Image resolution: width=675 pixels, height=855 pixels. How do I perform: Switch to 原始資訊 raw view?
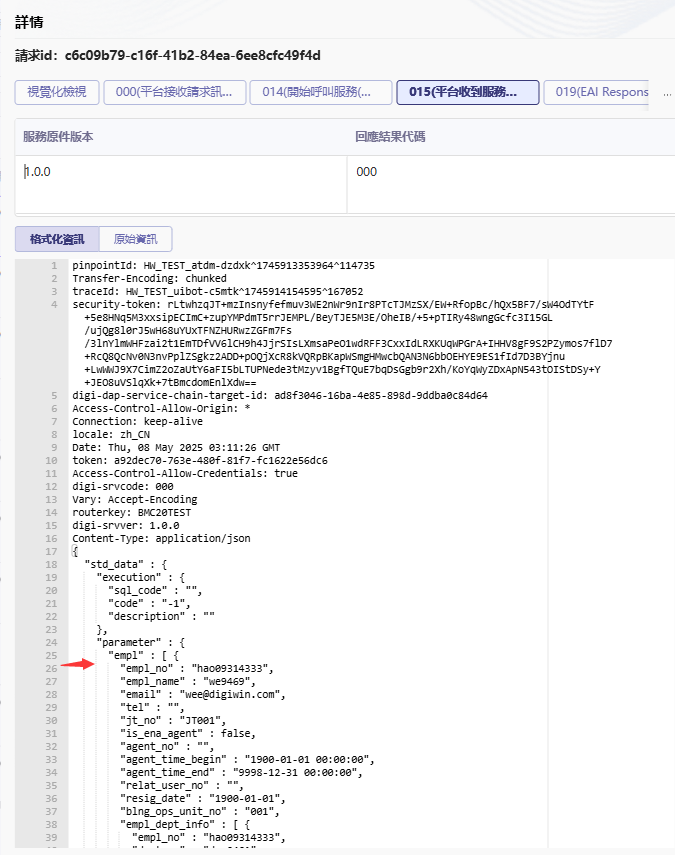point(136,239)
